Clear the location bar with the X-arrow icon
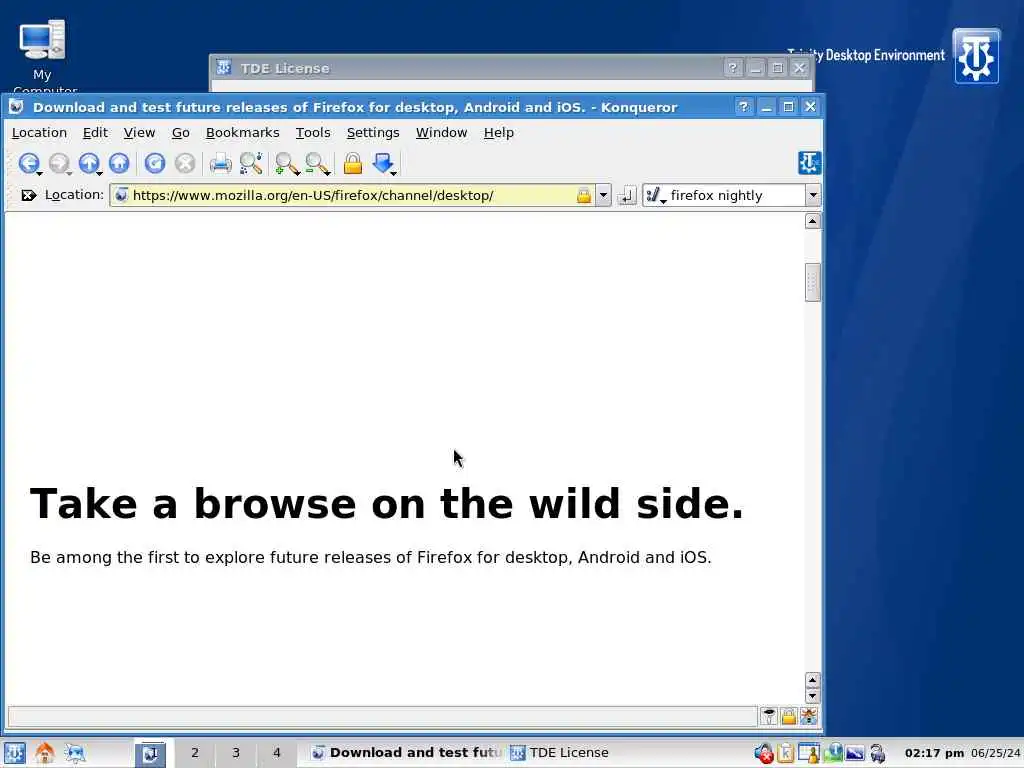 pos(28,195)
